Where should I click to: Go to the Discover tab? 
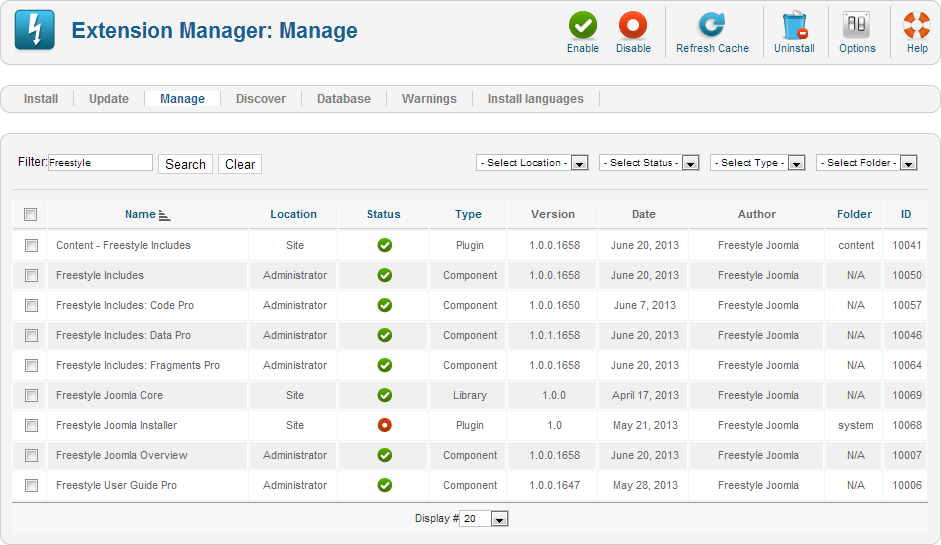(x=260, y=98)
